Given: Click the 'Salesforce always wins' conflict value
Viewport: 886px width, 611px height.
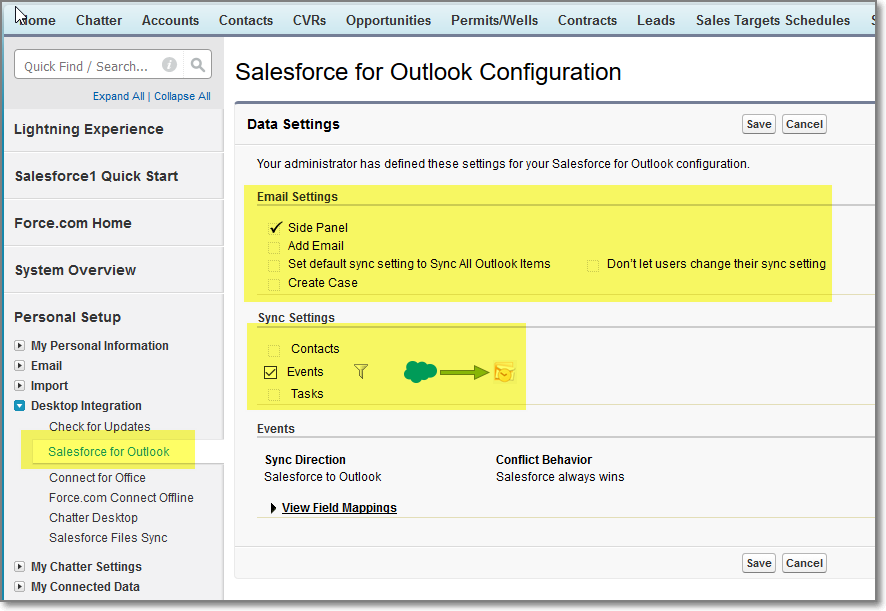Looking at the screenshot, I should coord(560,477).
